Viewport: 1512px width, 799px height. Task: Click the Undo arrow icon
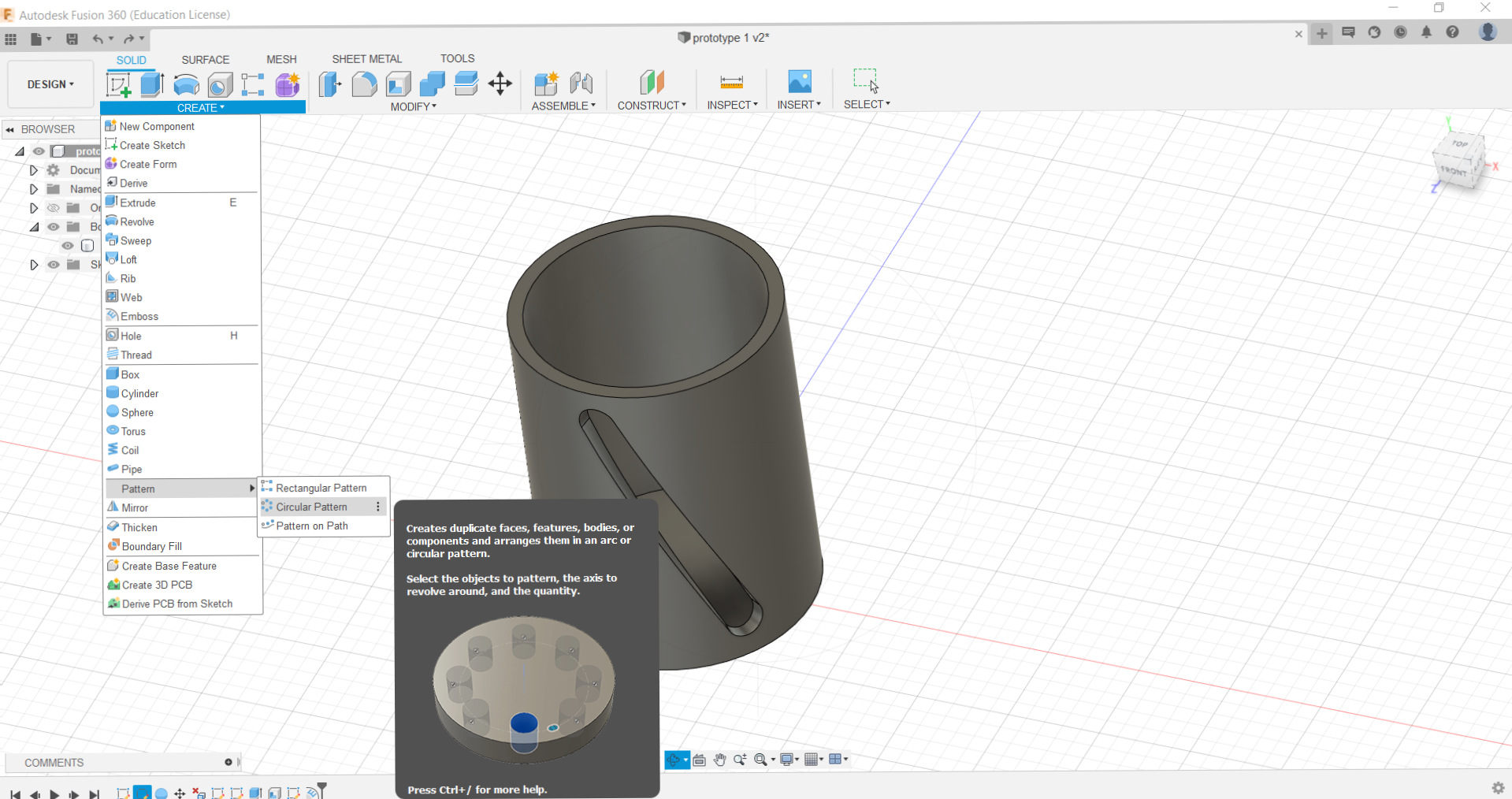click(x=98, y=39)
